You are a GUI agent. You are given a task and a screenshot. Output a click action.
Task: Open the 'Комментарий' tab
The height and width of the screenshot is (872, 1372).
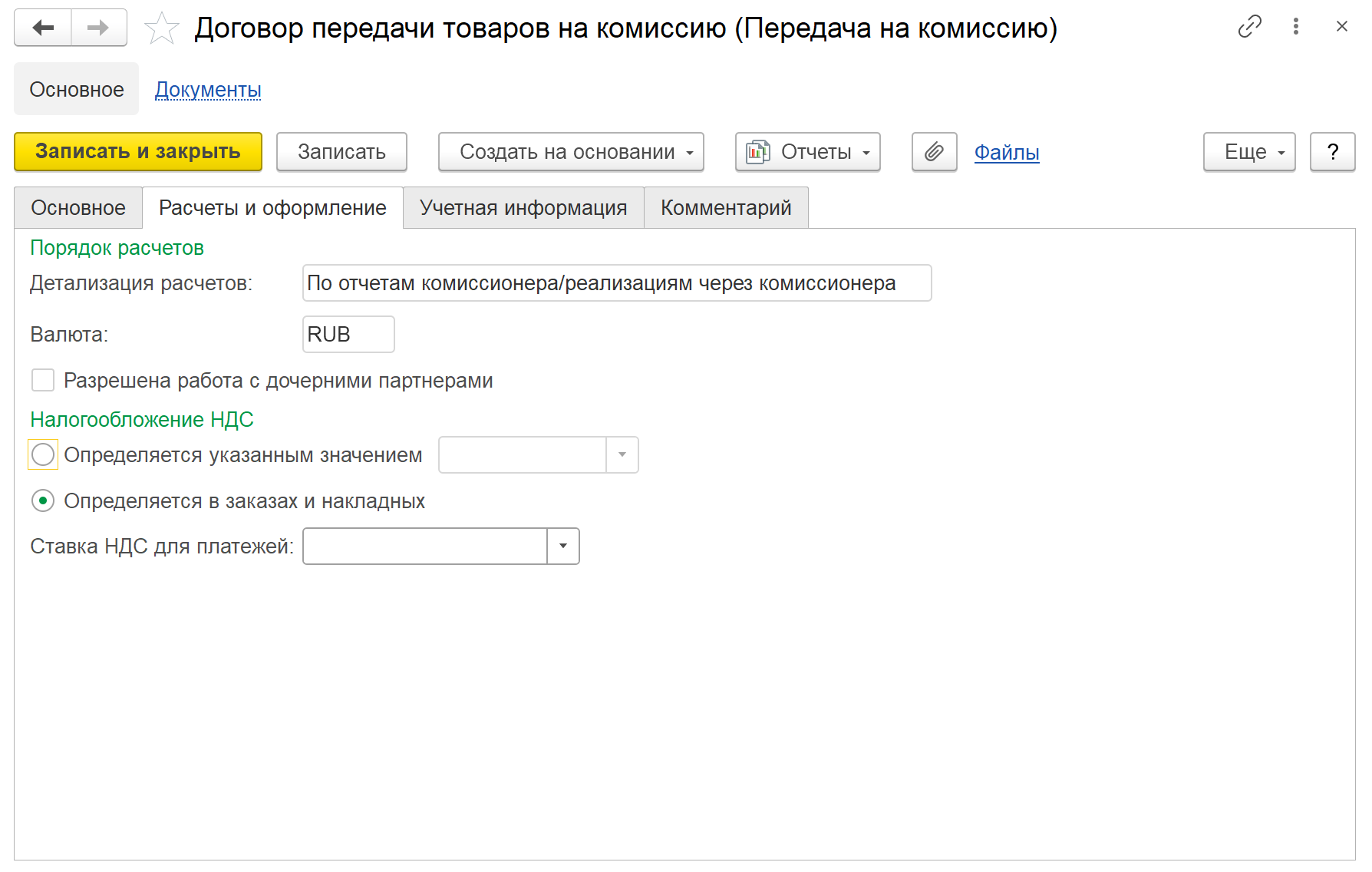[x=726, y=208]
